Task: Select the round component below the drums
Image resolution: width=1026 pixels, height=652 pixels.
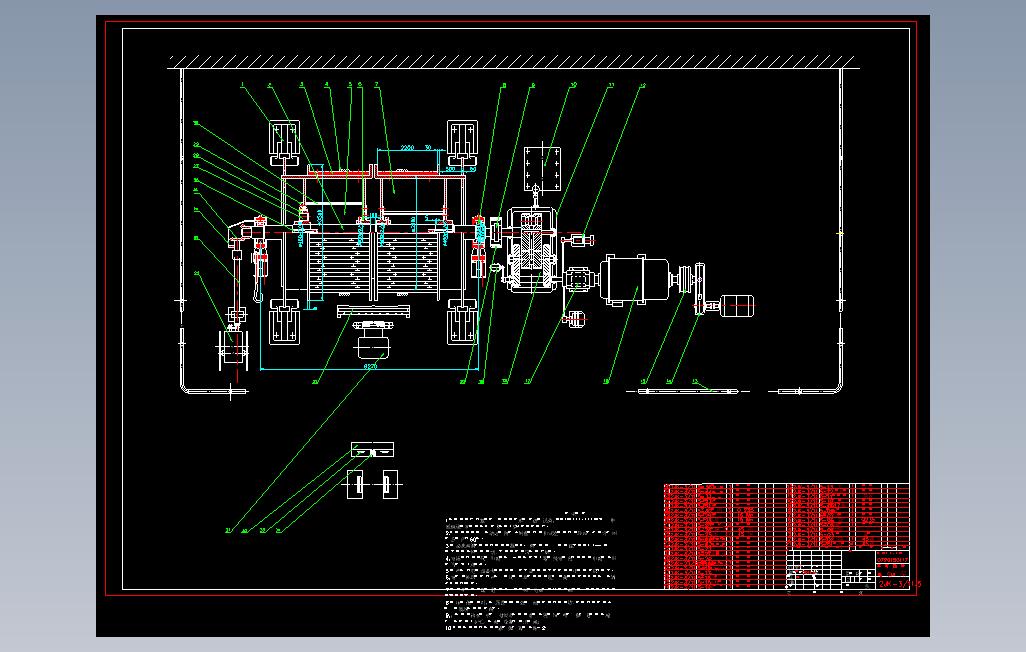Action: (372, 342)
